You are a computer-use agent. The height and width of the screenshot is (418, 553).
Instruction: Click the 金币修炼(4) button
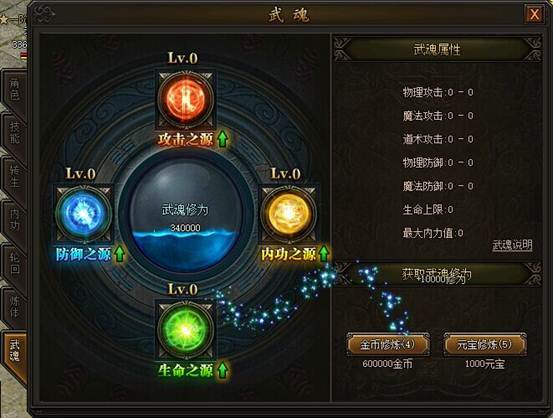coord(388,344)
